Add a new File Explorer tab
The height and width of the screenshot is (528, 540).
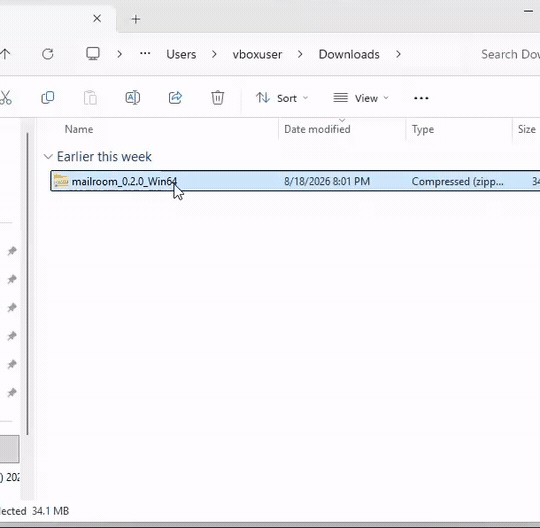pos(136,19)
